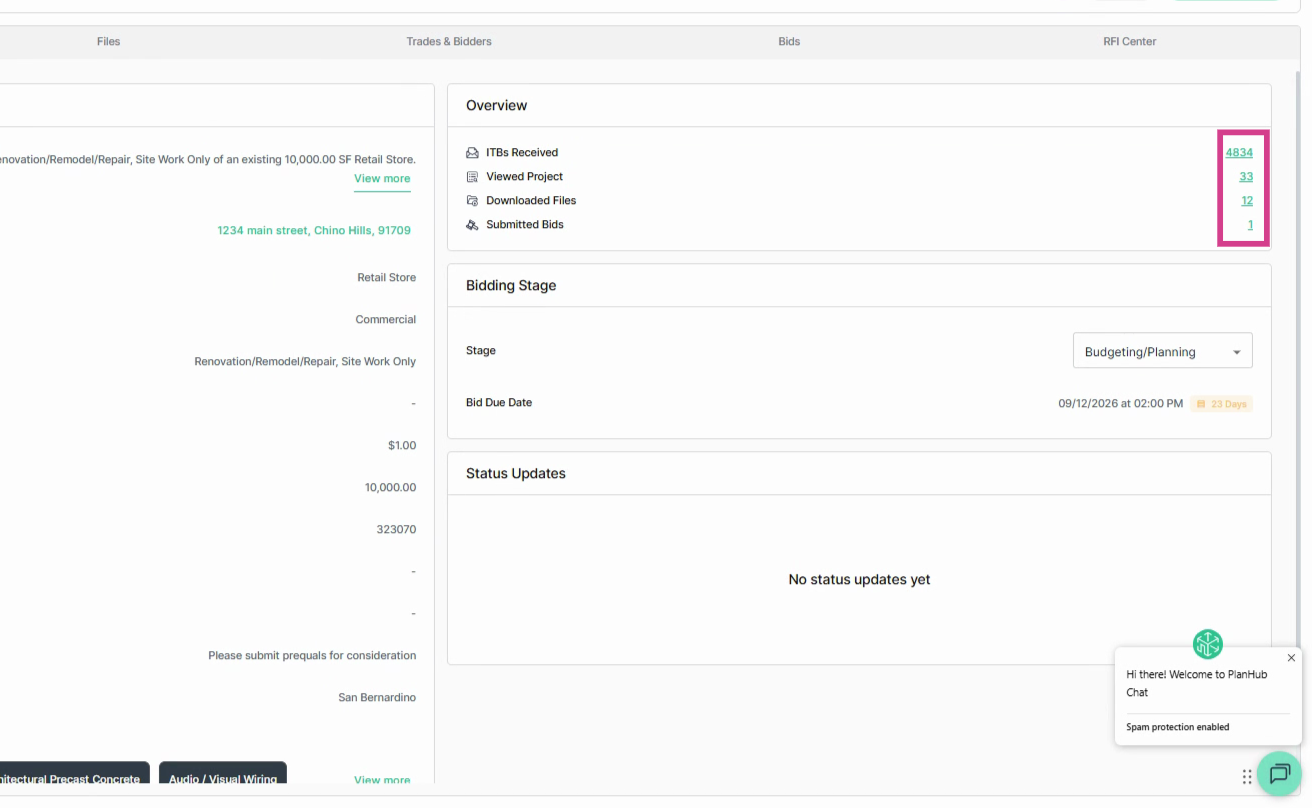Go to RFI Center tab
Screen dimensions: 1312x808
(x=1130, y=41)
